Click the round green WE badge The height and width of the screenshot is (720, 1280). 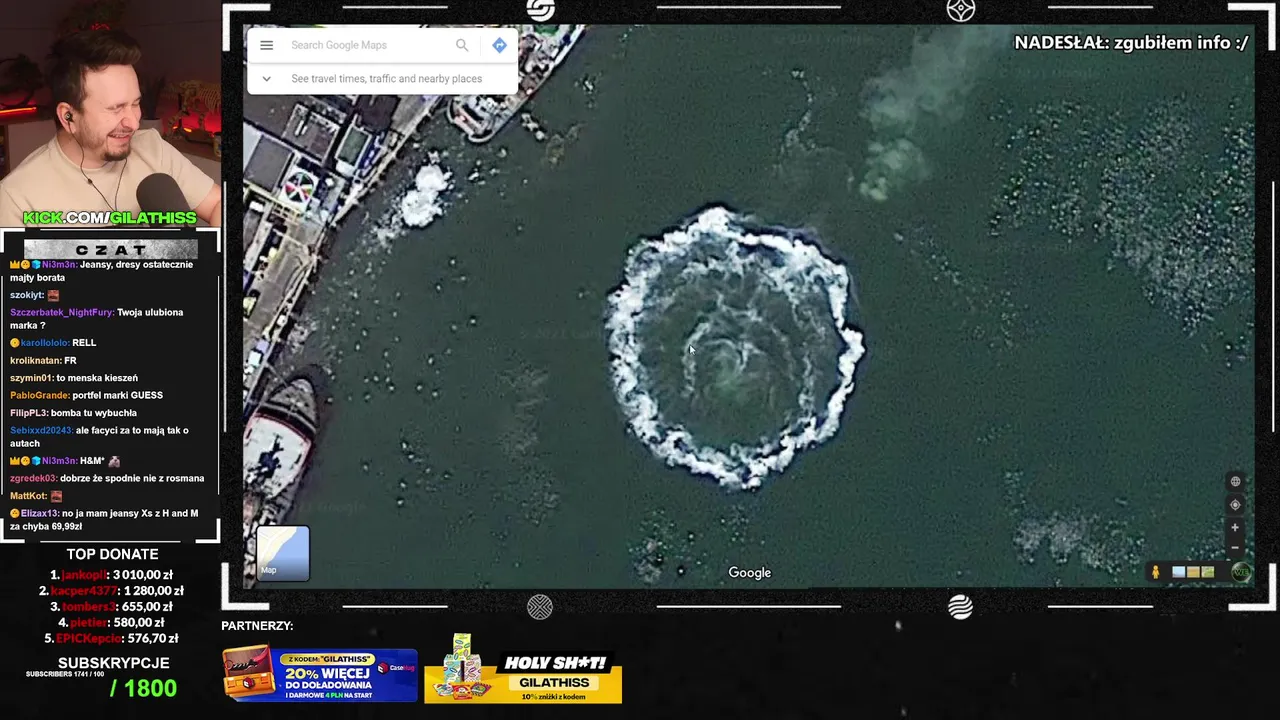point(1241,573)
